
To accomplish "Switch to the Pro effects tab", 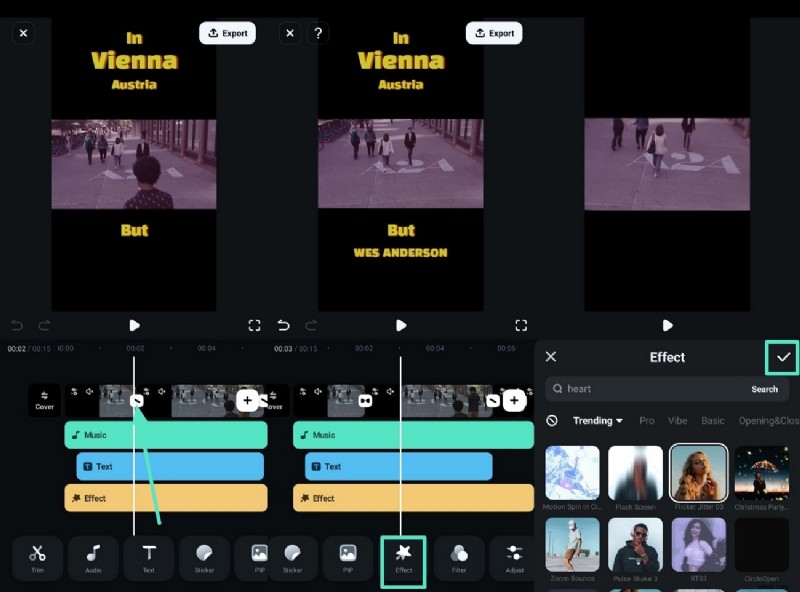I will point(646,421).
